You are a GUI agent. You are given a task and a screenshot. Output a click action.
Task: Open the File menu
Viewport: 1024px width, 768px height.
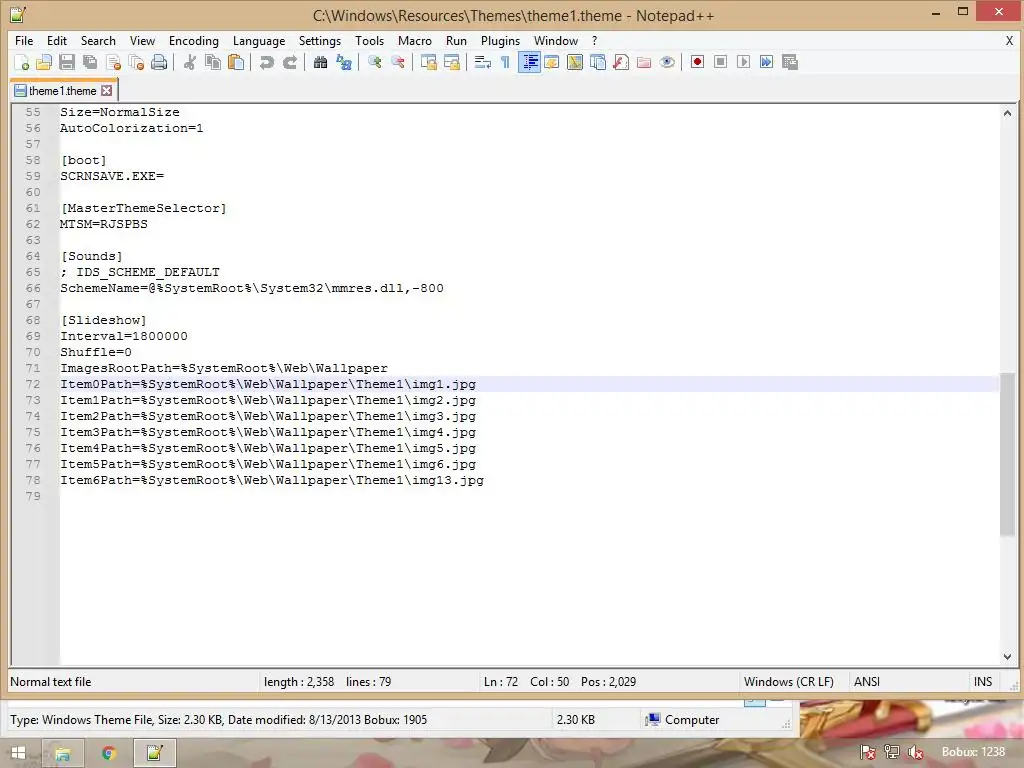tap(24, 40)
